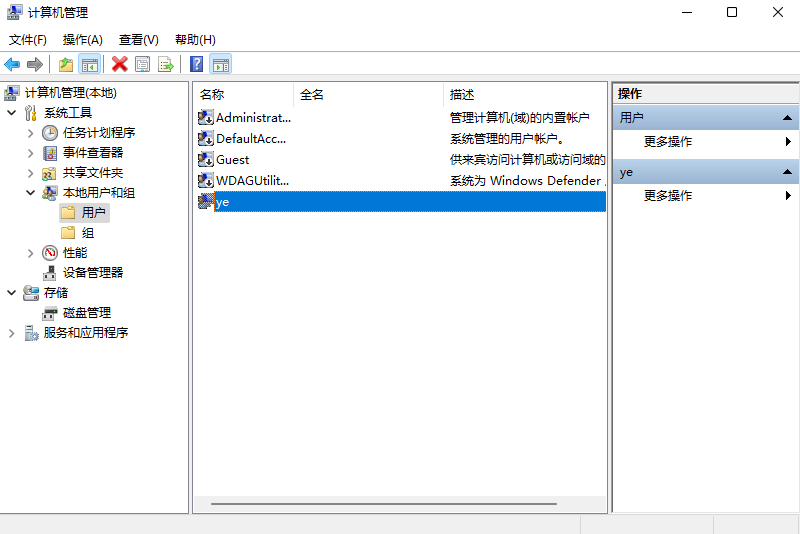
Task: Open the 查看(V) menu
Action: pos(138,40)
